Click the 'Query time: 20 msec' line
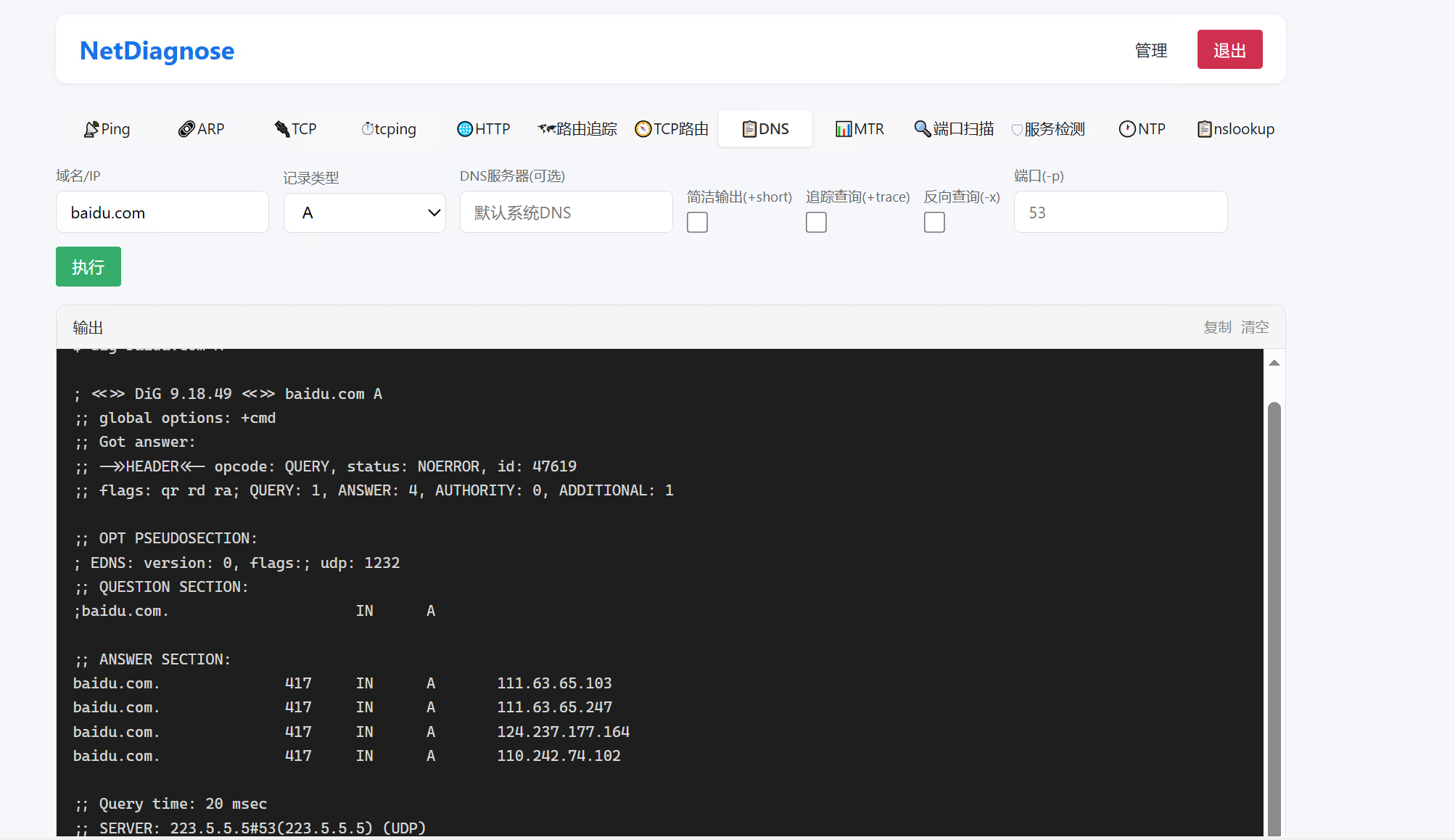 point(170,804)
